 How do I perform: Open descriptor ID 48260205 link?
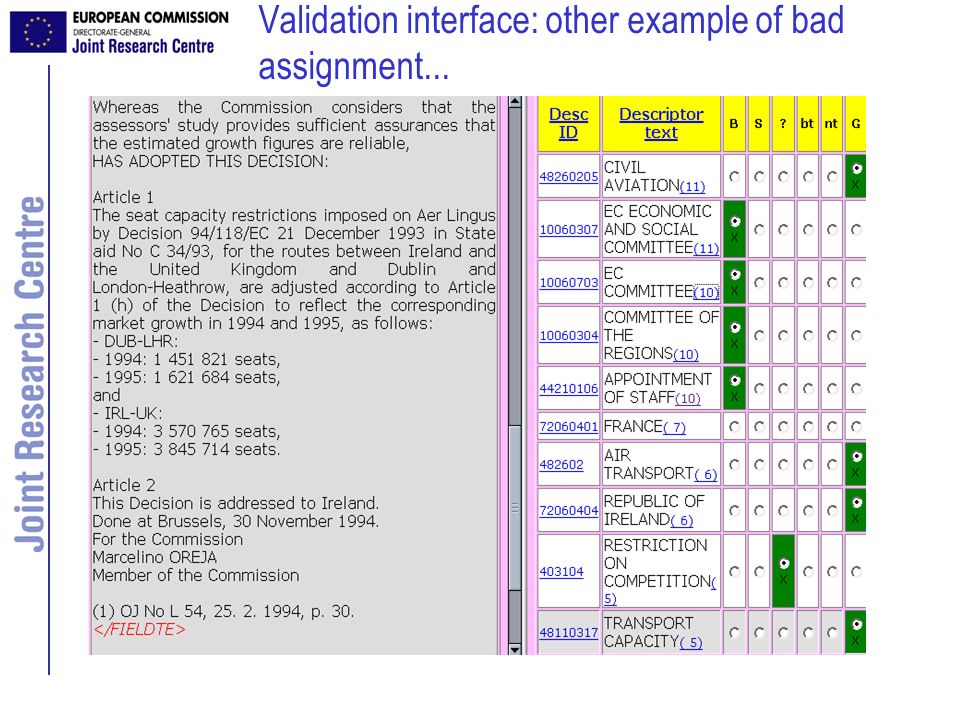point(568,176)
